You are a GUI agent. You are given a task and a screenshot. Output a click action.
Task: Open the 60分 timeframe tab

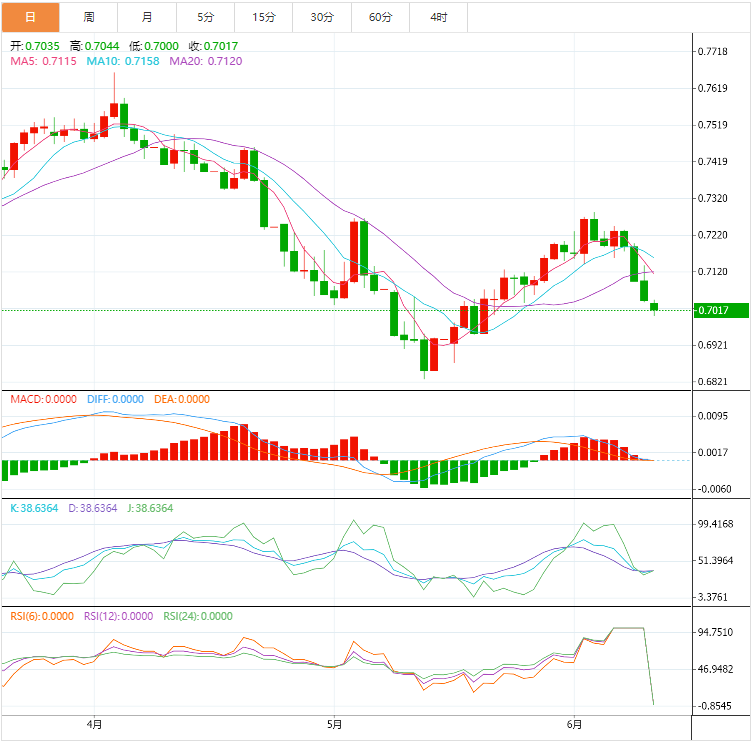[x=380, y=17]
